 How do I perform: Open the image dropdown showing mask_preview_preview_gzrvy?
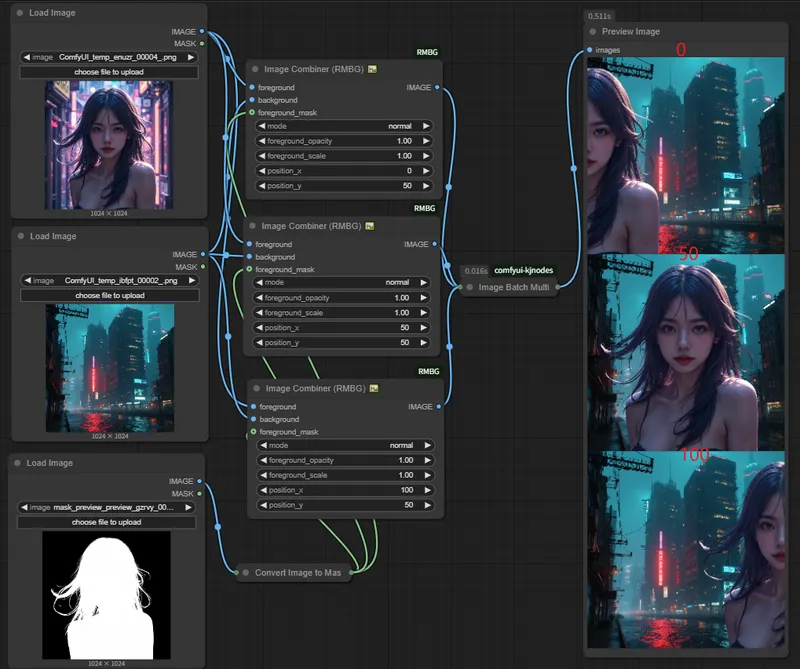tap(106, 507)
